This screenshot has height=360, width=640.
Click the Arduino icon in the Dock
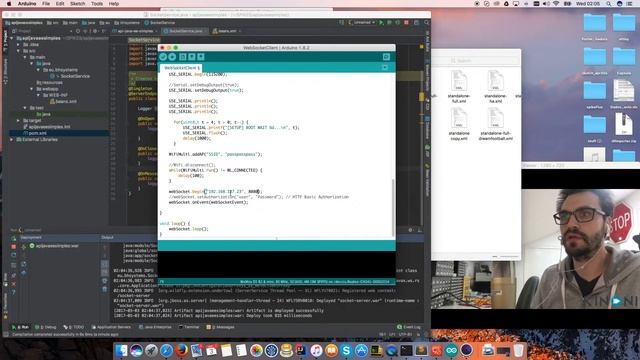[451, 350]
